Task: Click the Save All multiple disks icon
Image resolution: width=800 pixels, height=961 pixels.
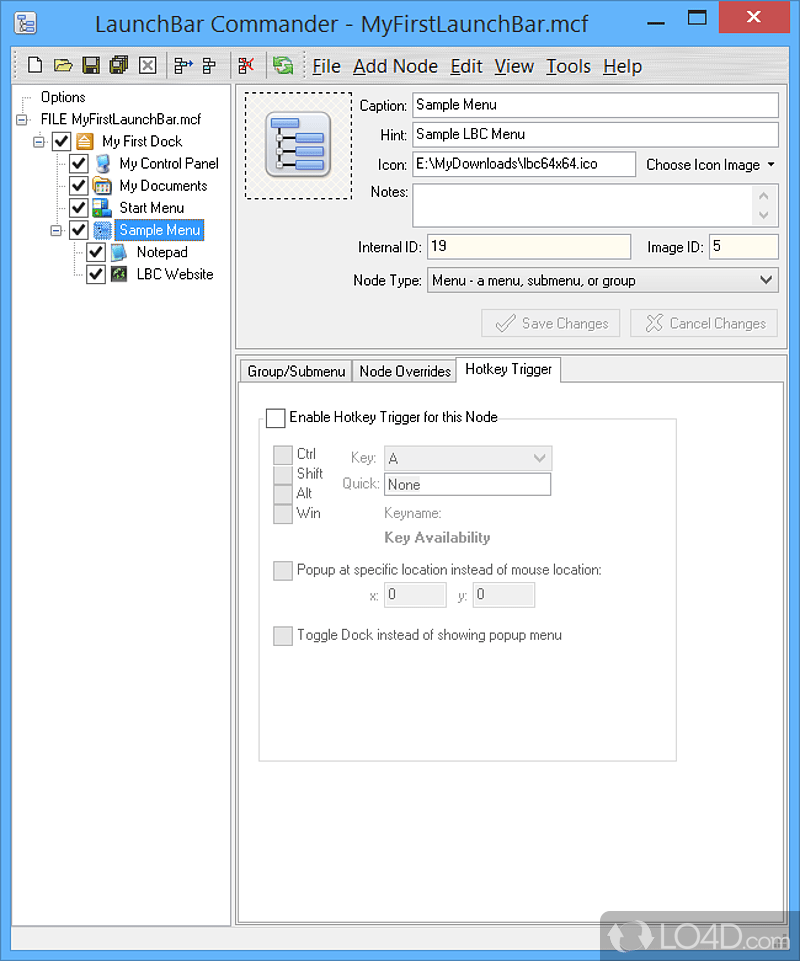Action: [119, 65]
